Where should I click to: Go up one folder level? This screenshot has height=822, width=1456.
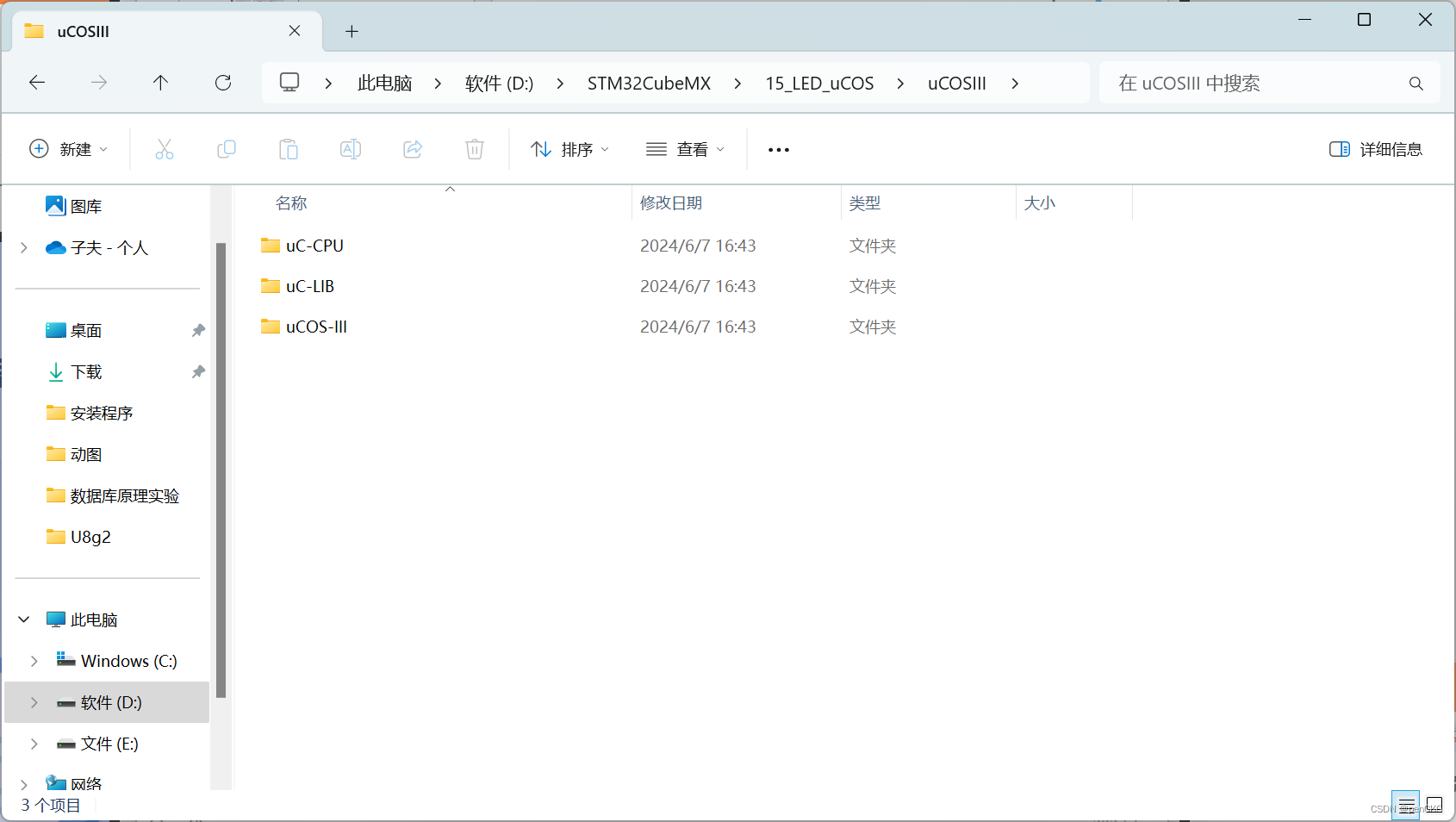160,83
